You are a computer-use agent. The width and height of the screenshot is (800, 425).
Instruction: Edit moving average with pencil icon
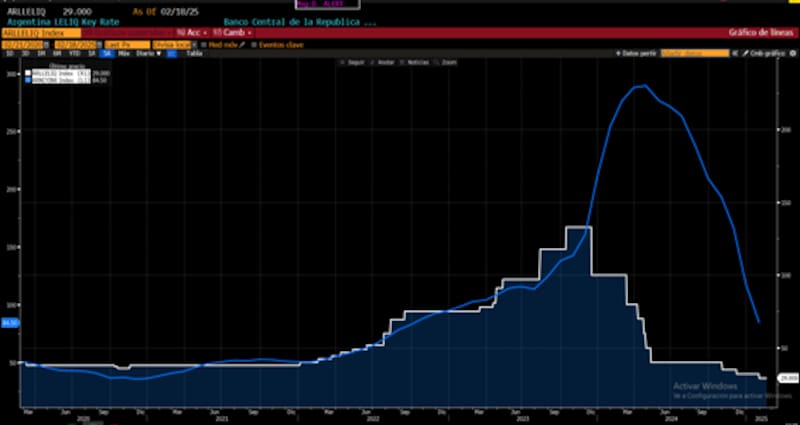tap(242, 44)
